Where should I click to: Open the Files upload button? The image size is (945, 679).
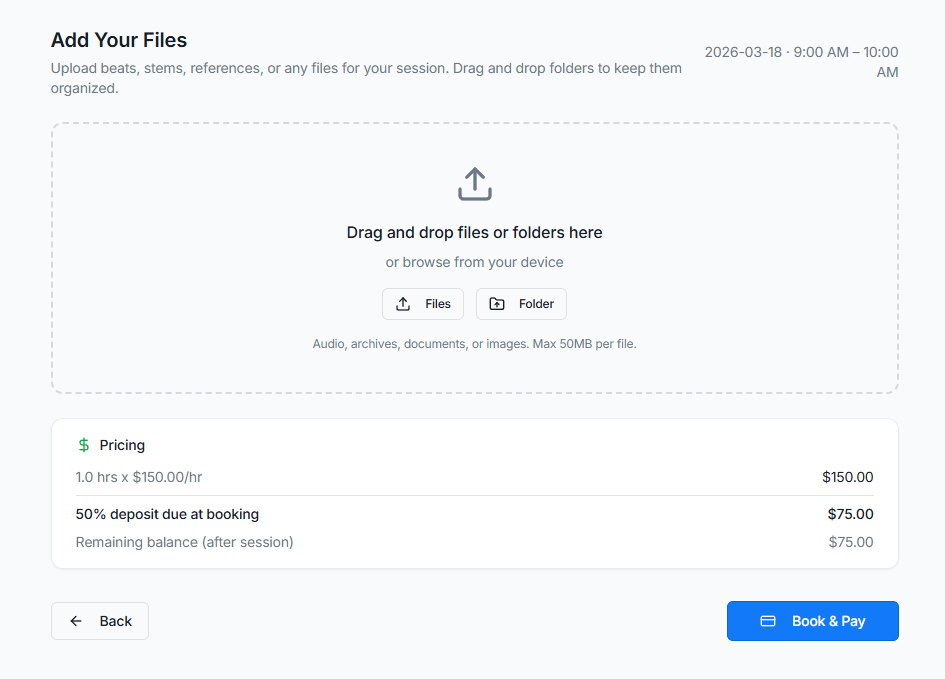422,304
